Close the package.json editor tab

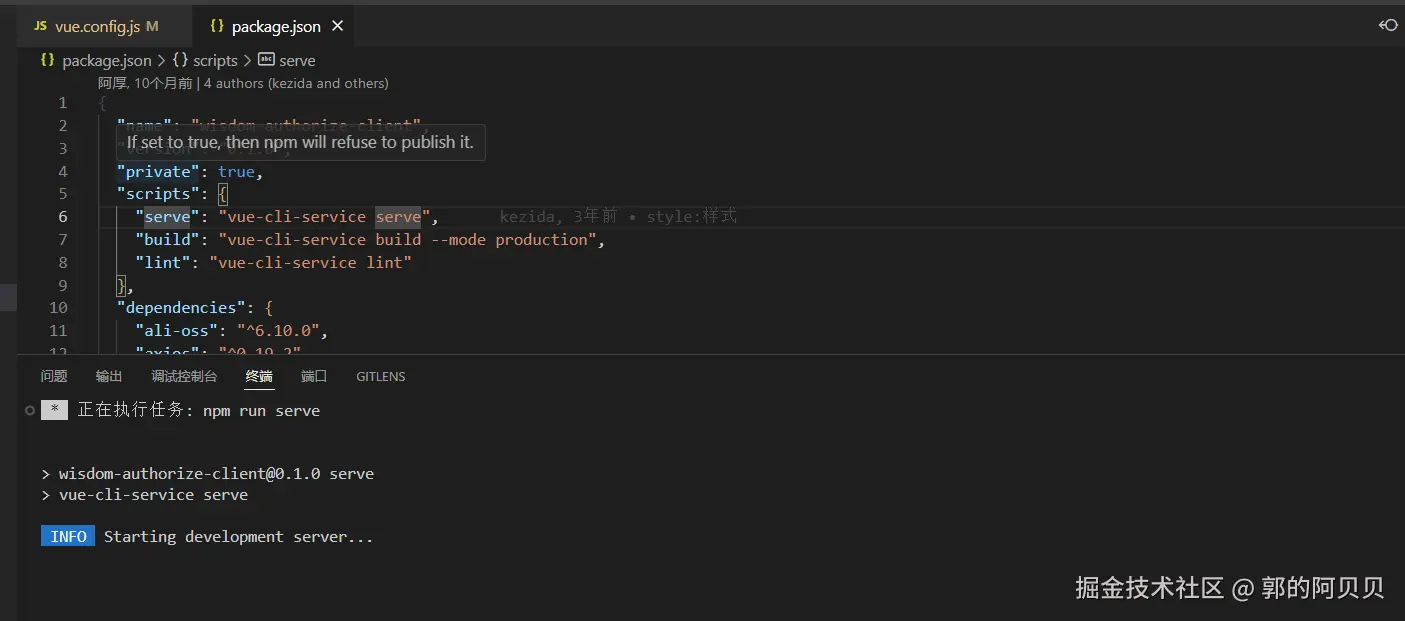[x=338, y=26]
